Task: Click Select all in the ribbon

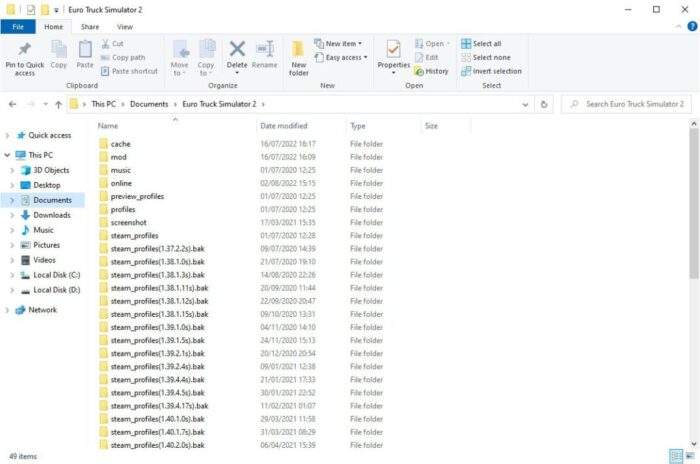Action: 481,43
